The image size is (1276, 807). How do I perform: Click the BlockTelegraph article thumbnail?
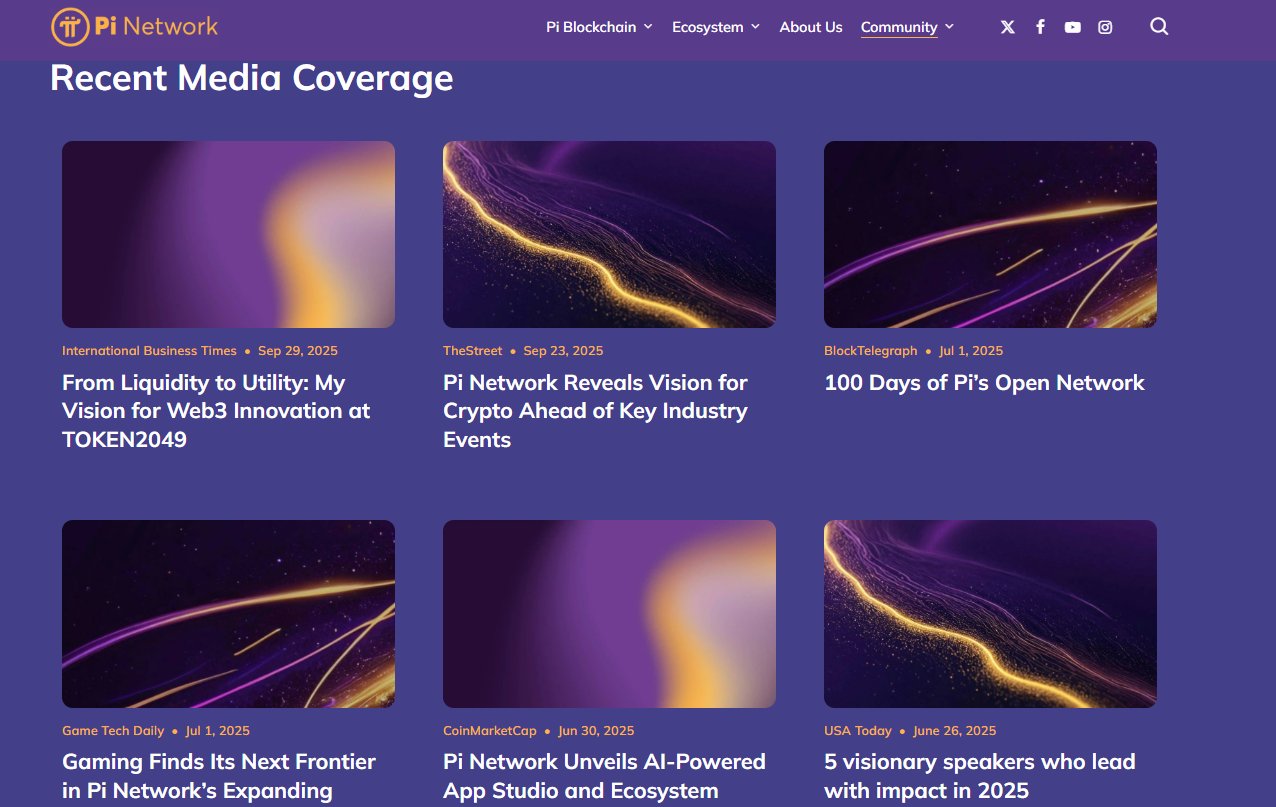[x=990, y=234]
